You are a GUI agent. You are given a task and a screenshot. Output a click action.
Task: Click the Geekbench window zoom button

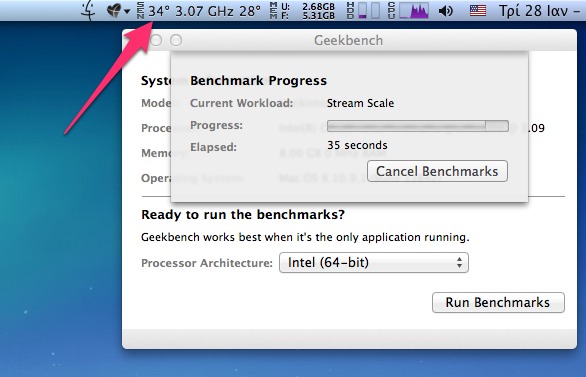click(x=176, y=40)
